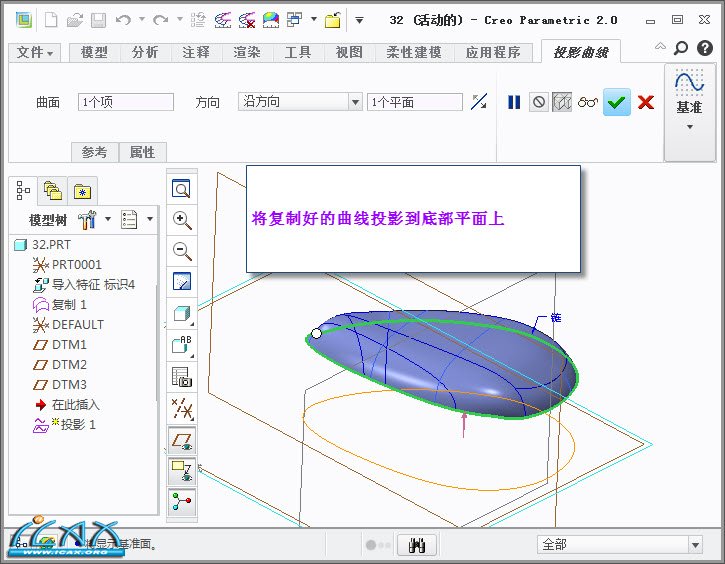Open the 参考 panel tab
Image resolution: width=725 pixels, height=564 pixels.
coord(94,152)
